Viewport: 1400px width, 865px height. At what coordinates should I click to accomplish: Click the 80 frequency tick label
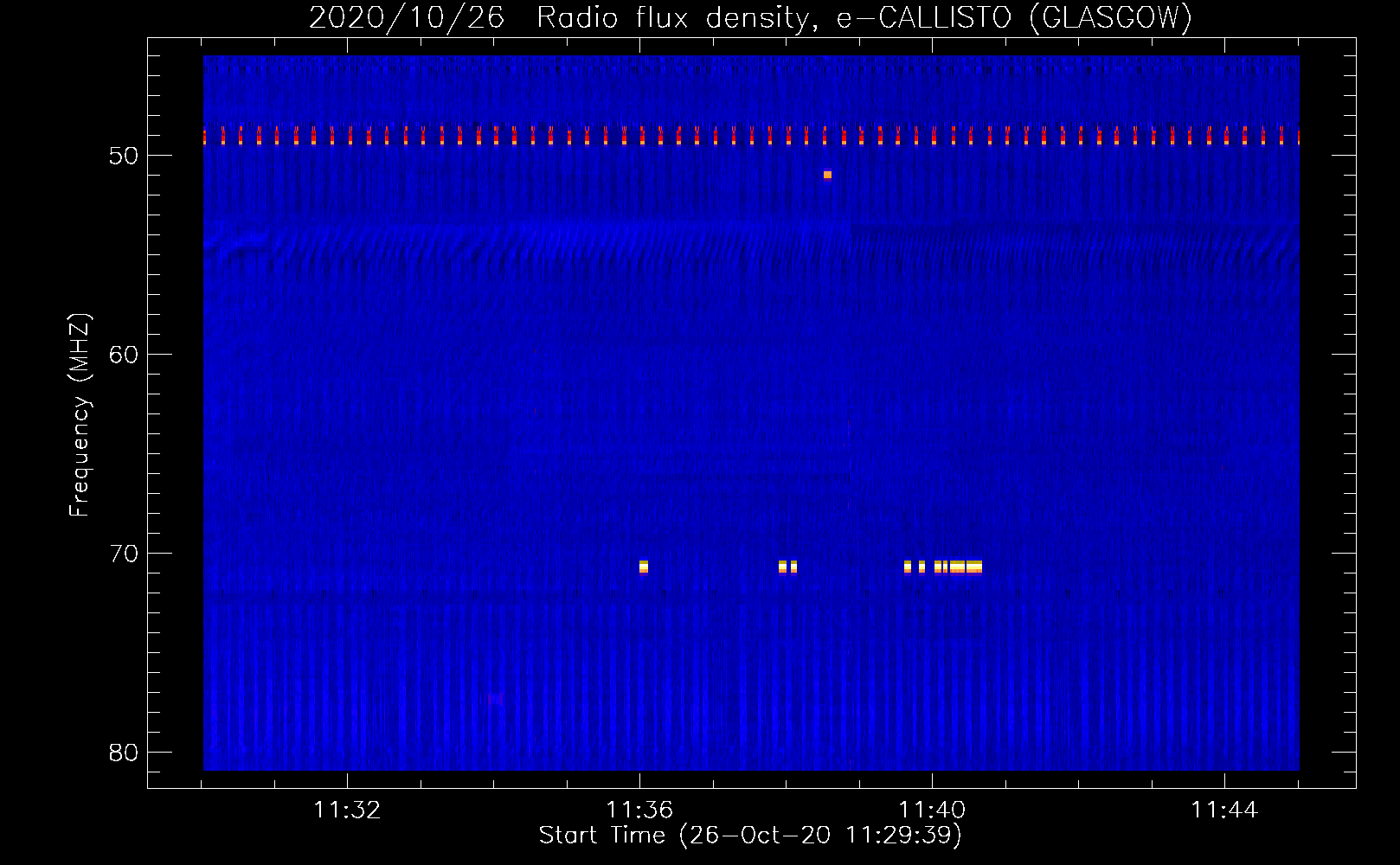[x=124, y=753]
